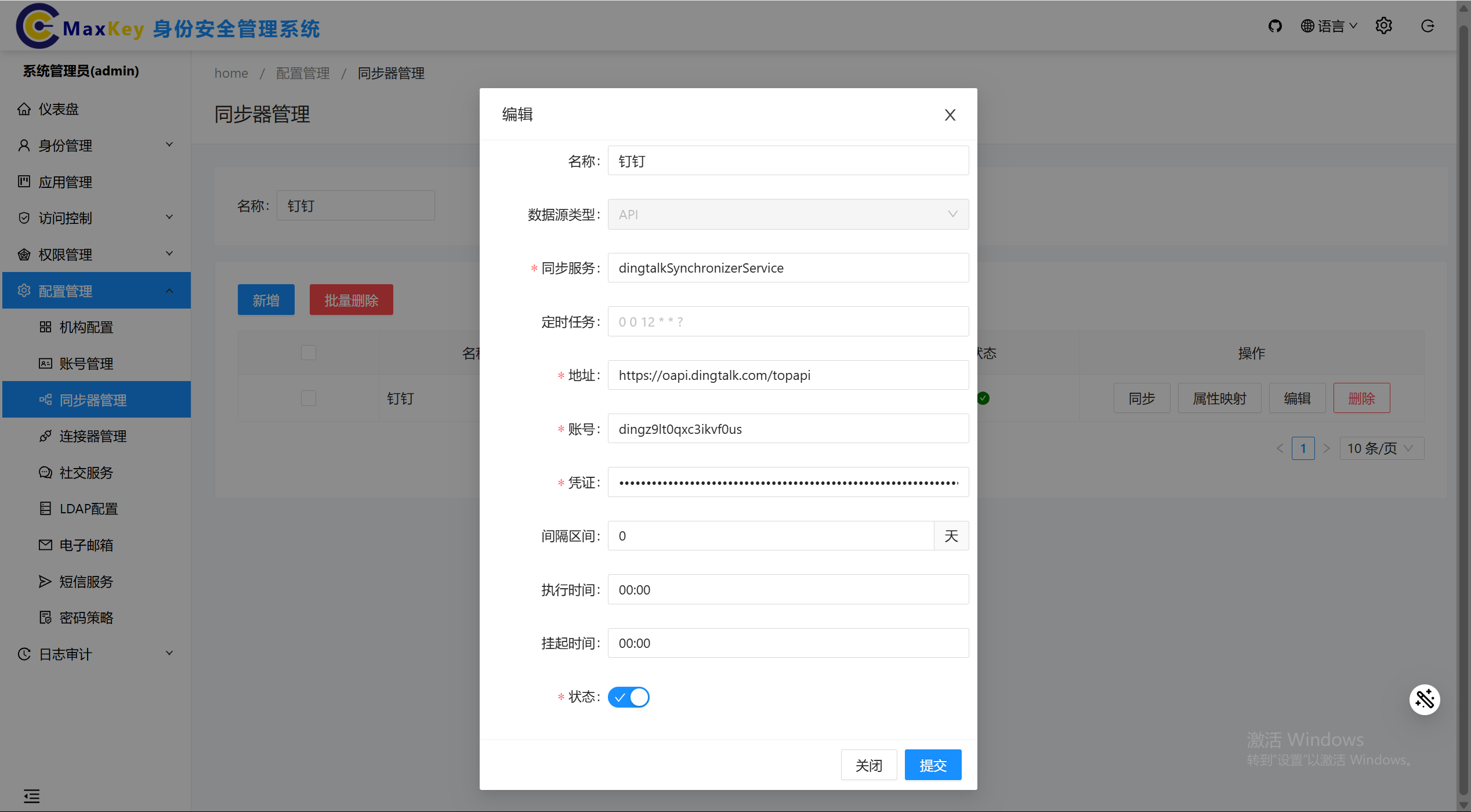
Task: Click the 提交 submit button
Action: tap(932, 764)
